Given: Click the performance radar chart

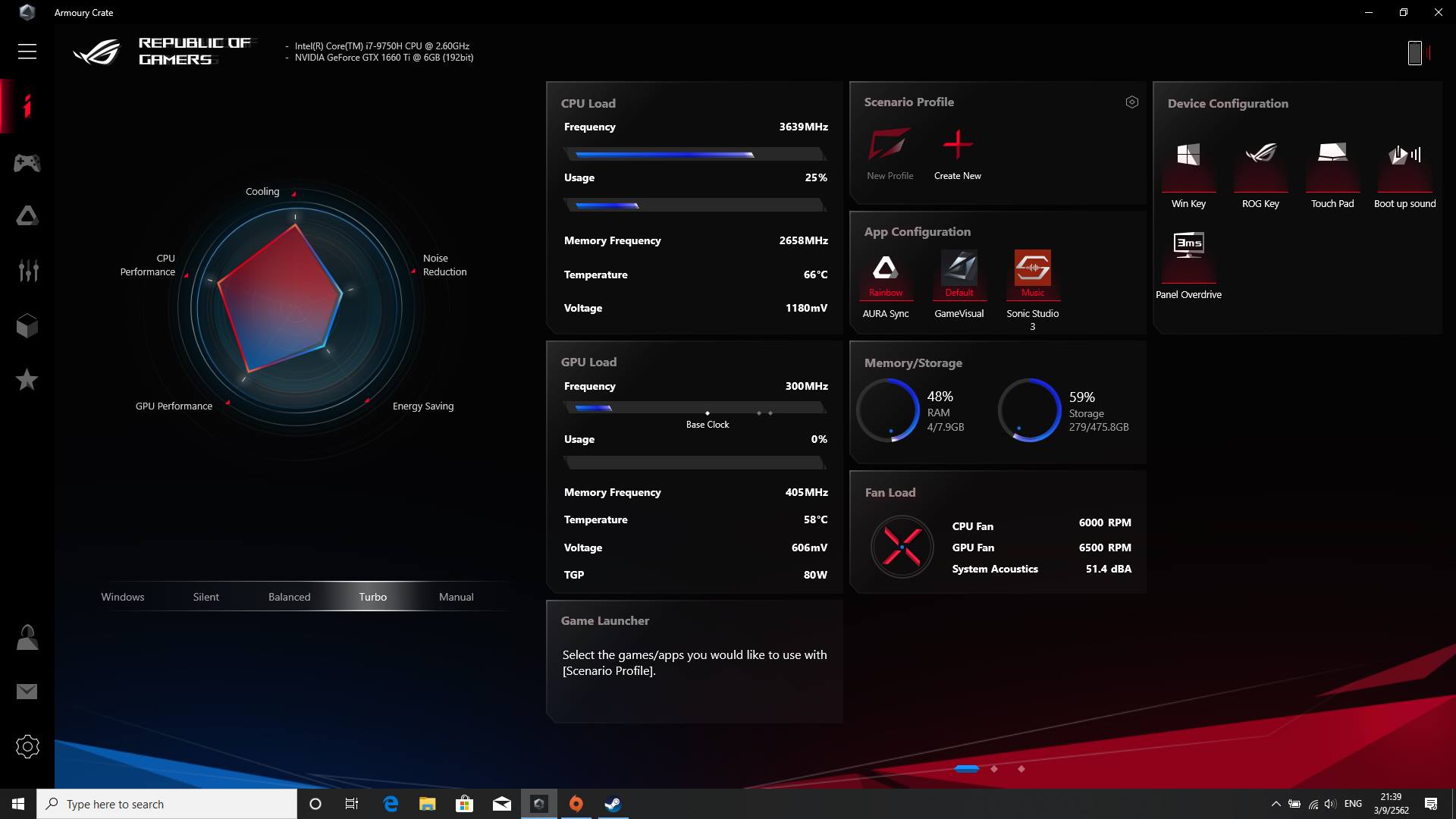Looking at the screenshot, I should [x=296, y=307].
